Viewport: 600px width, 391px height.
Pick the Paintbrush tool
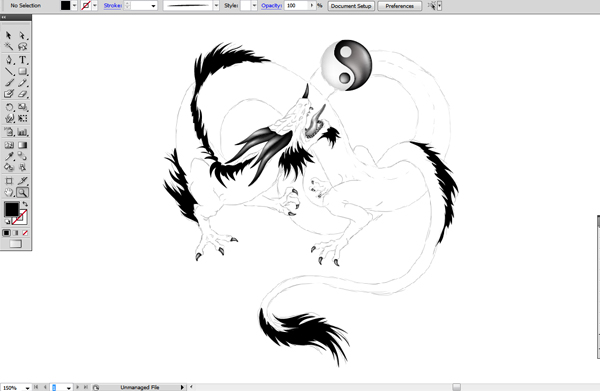click(x=8, y=83)
